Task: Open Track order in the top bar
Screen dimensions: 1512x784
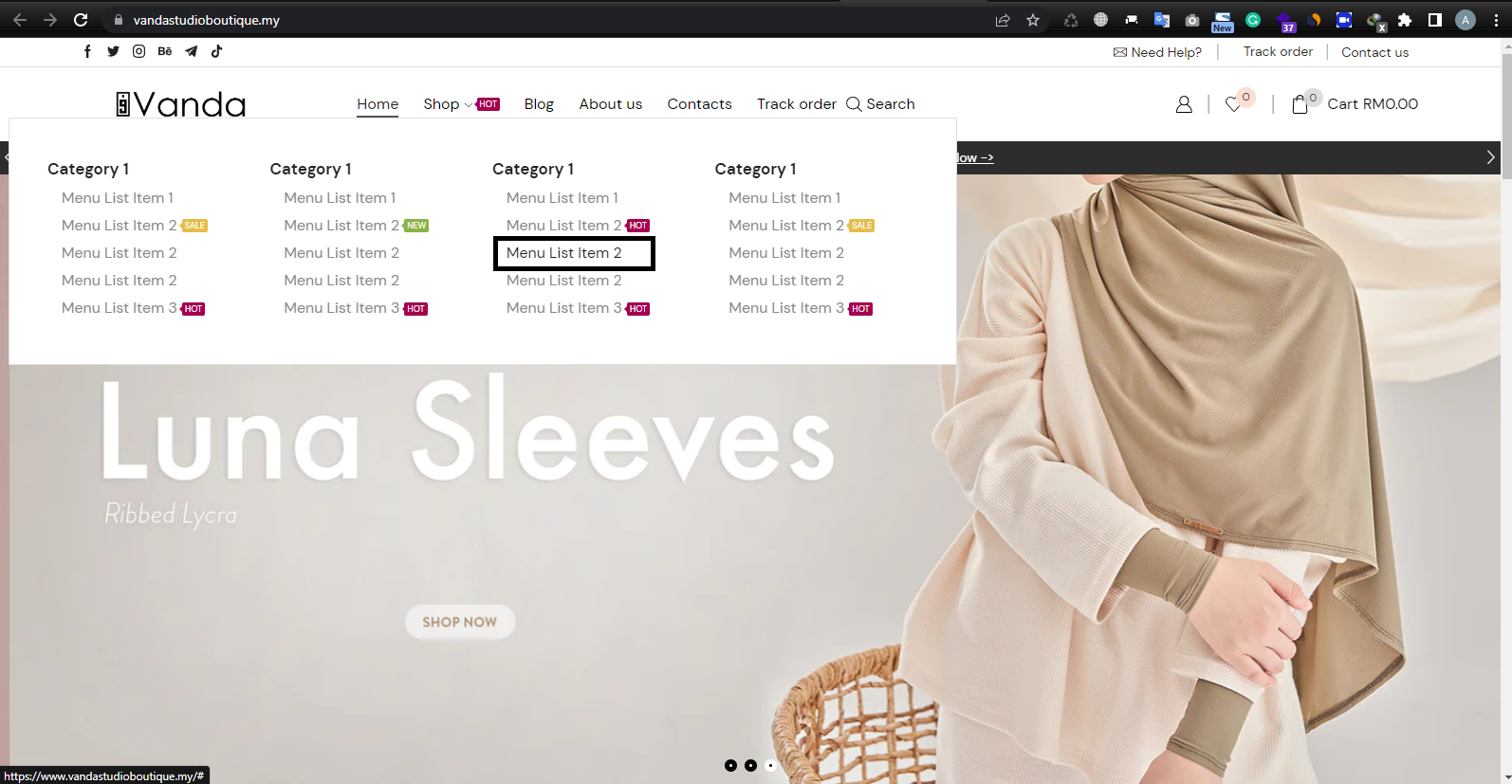Action: pos(1278,51)
